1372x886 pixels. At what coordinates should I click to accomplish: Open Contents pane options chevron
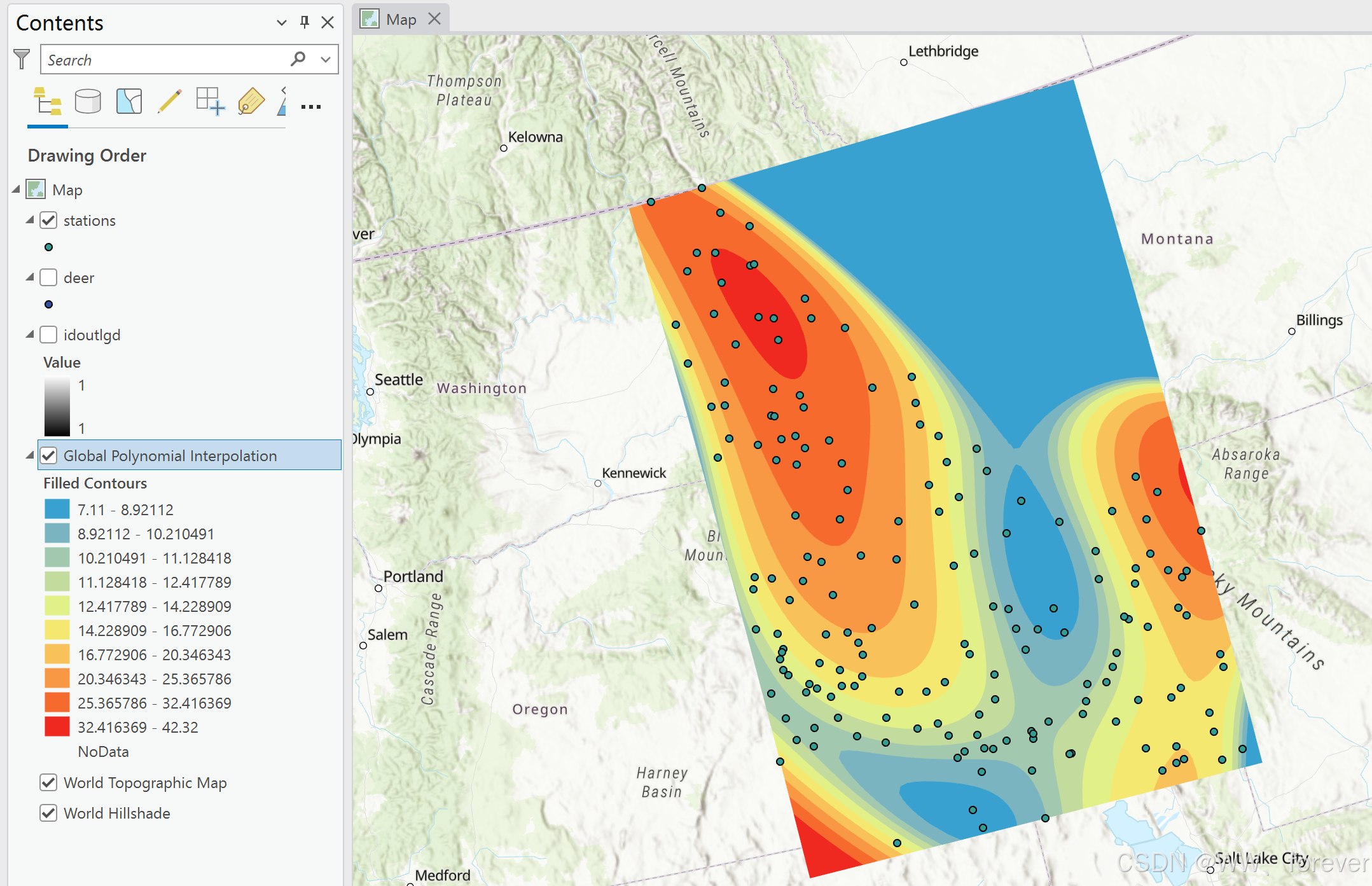click(282, 23)
